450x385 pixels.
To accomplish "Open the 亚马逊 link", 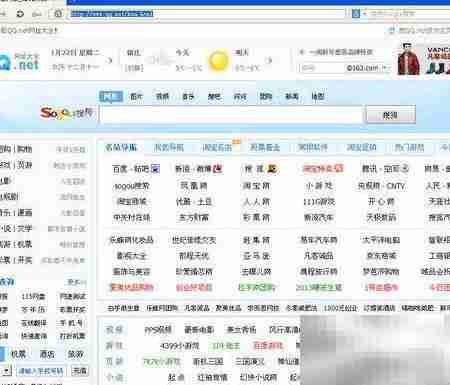I will [x=256, y=256].
